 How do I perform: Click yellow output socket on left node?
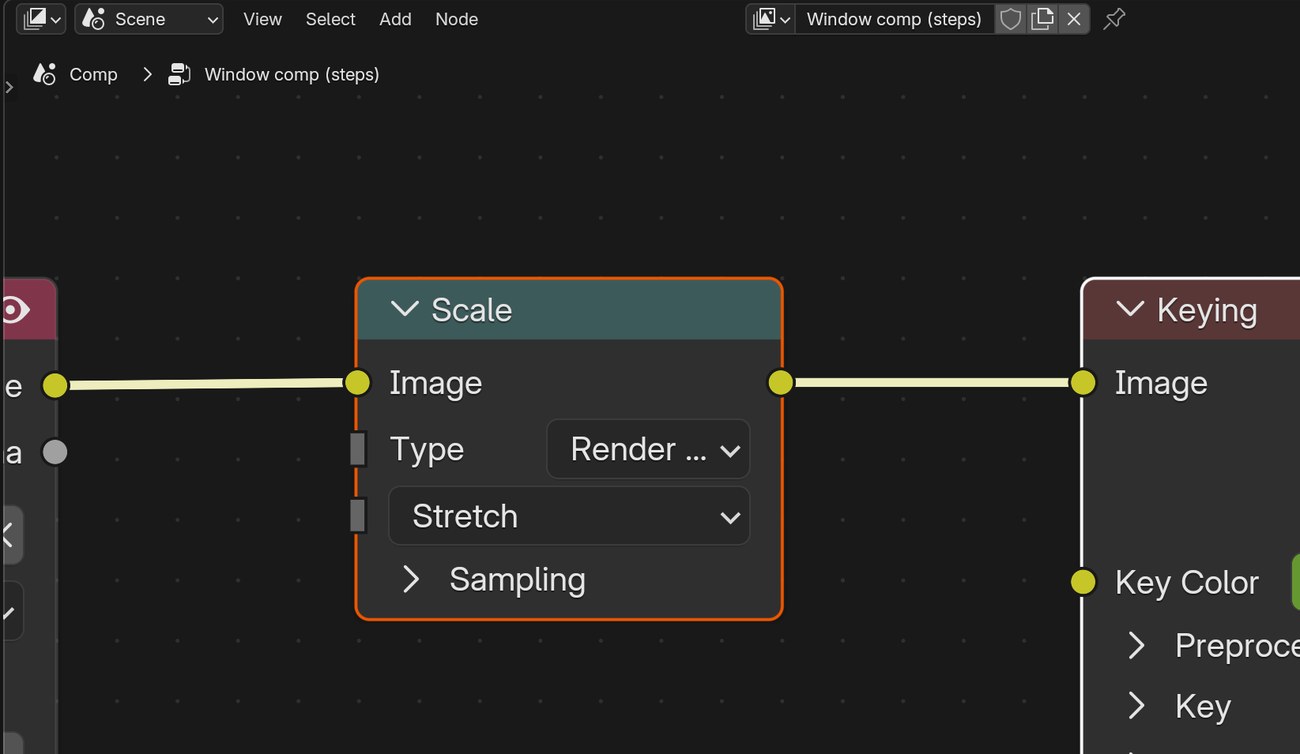(55, 385)
